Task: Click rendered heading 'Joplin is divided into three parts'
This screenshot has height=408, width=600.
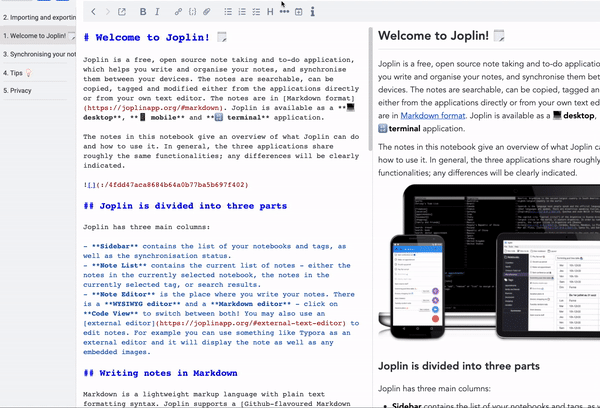Action: pos(459,366)
